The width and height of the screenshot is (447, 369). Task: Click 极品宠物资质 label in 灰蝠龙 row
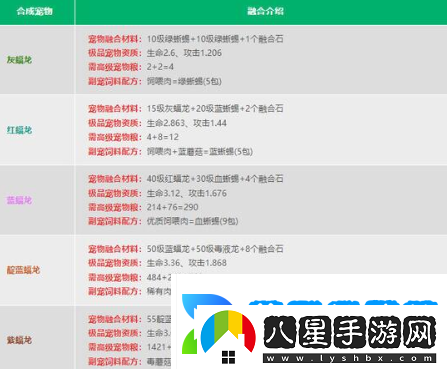click(x=115, y=53)
